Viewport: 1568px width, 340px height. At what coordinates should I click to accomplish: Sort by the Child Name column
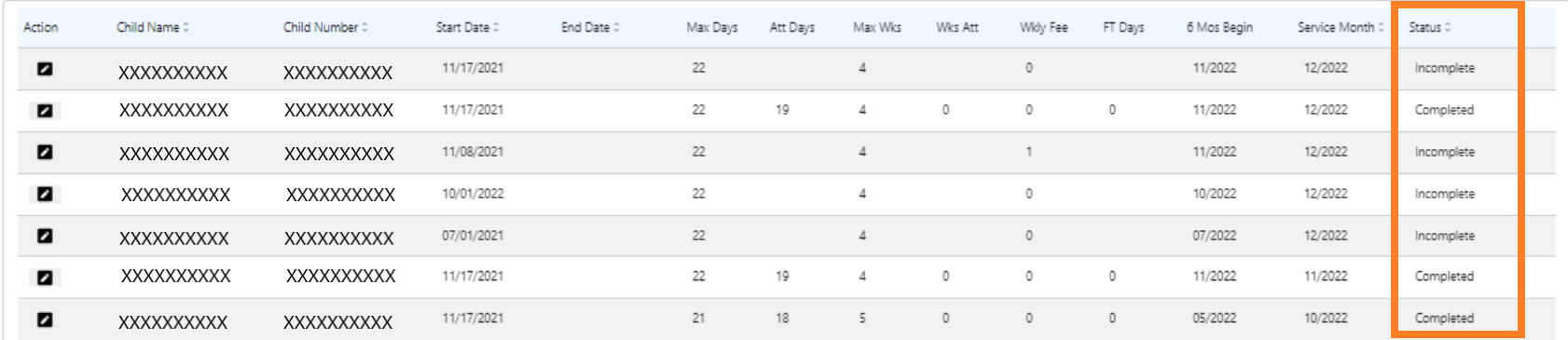[153, 27]
